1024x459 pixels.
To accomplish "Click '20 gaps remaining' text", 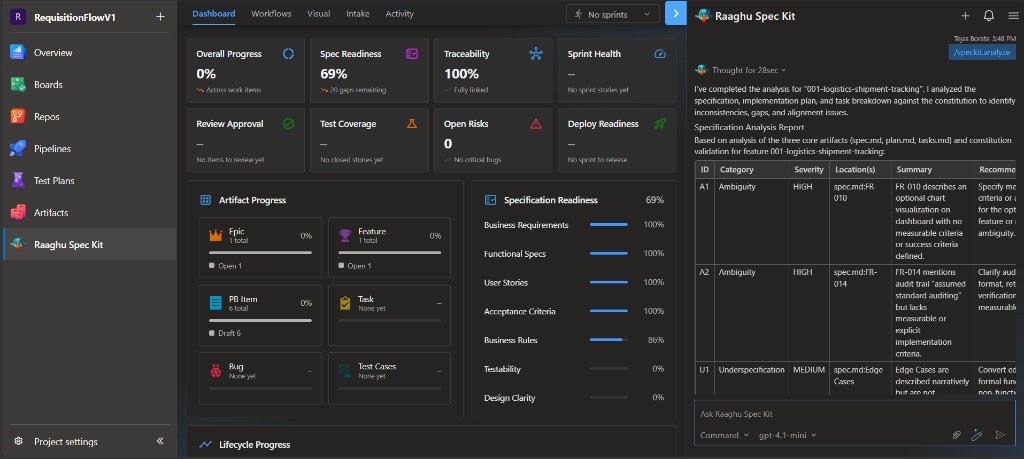I will pos(358,90).
